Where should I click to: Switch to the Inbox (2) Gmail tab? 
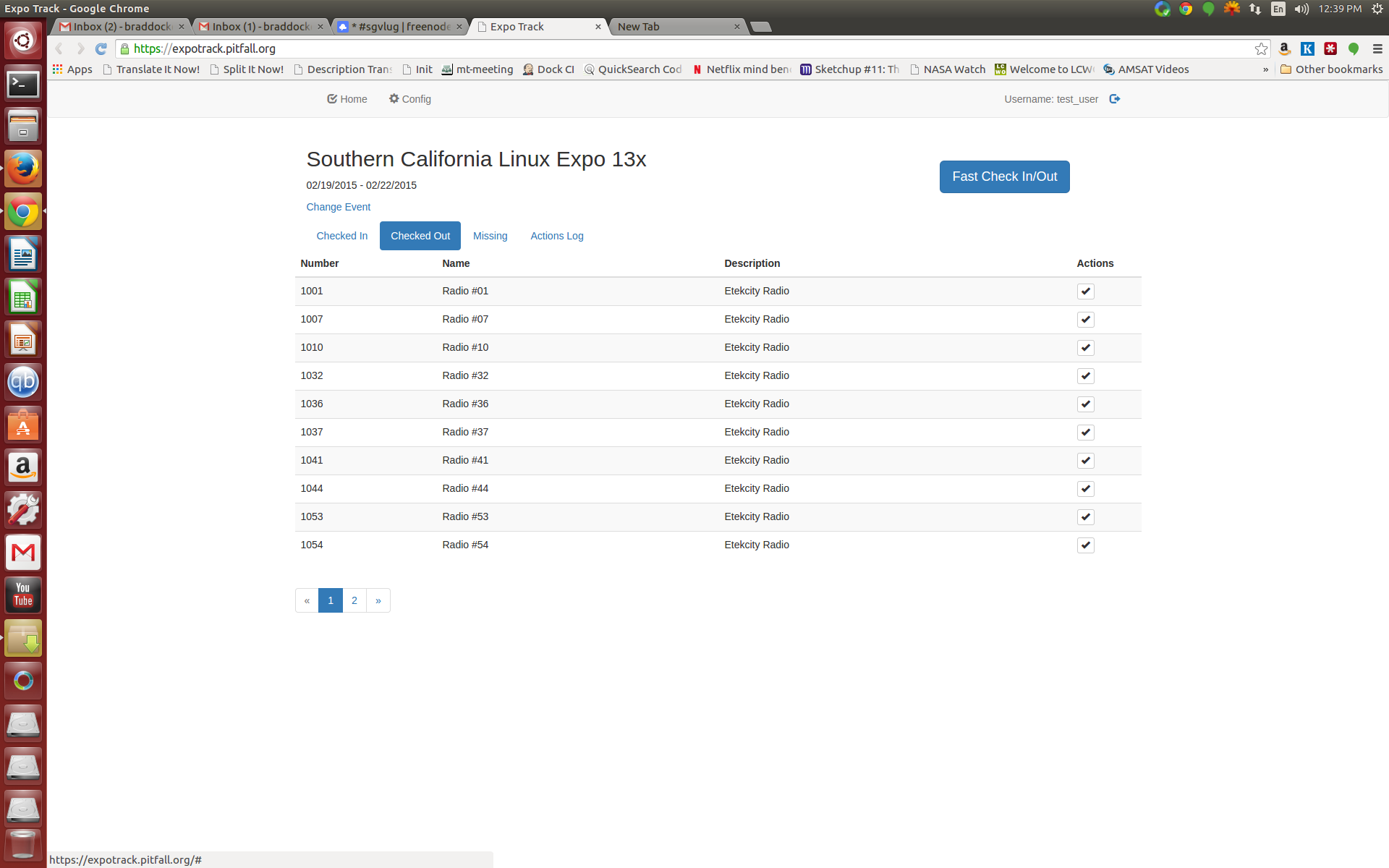(x=122, y=27)
